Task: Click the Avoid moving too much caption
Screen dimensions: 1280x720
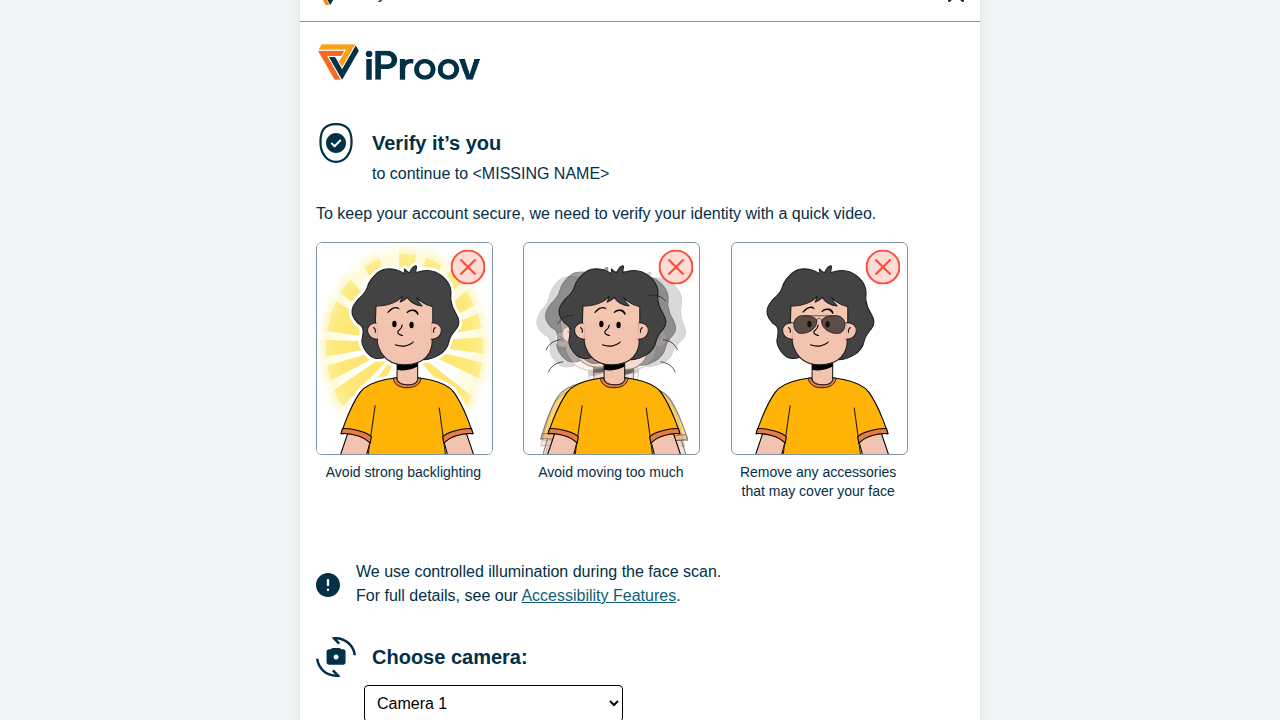Action: (x=611, y=472)
